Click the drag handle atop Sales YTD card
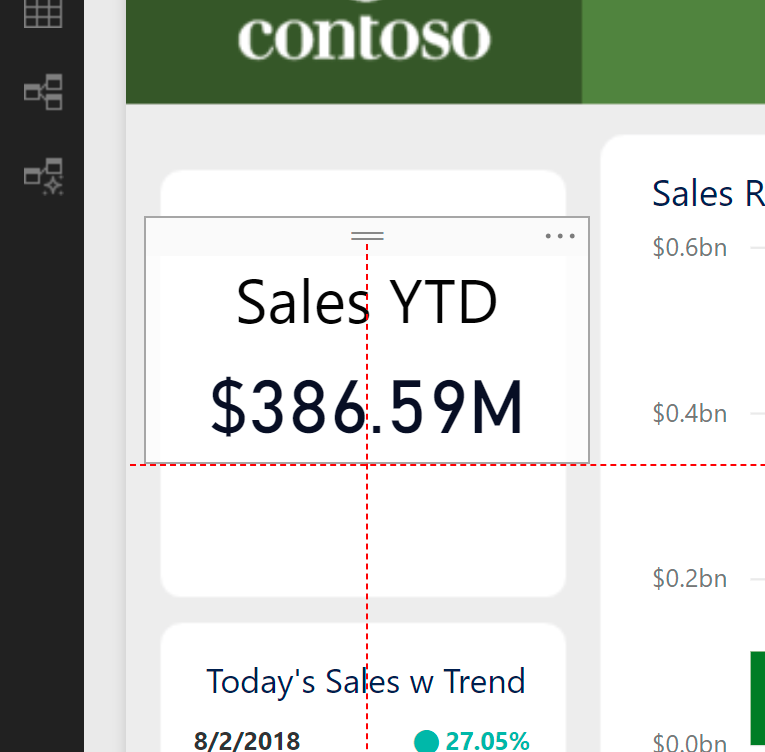Viewport: 765px width, 752px height. pos(367,236)
